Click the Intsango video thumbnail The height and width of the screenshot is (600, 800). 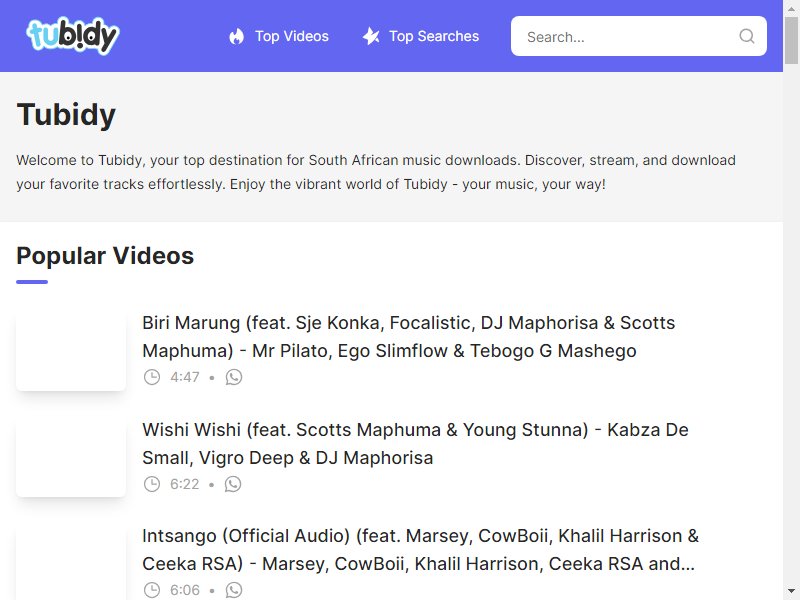point(71,562)
